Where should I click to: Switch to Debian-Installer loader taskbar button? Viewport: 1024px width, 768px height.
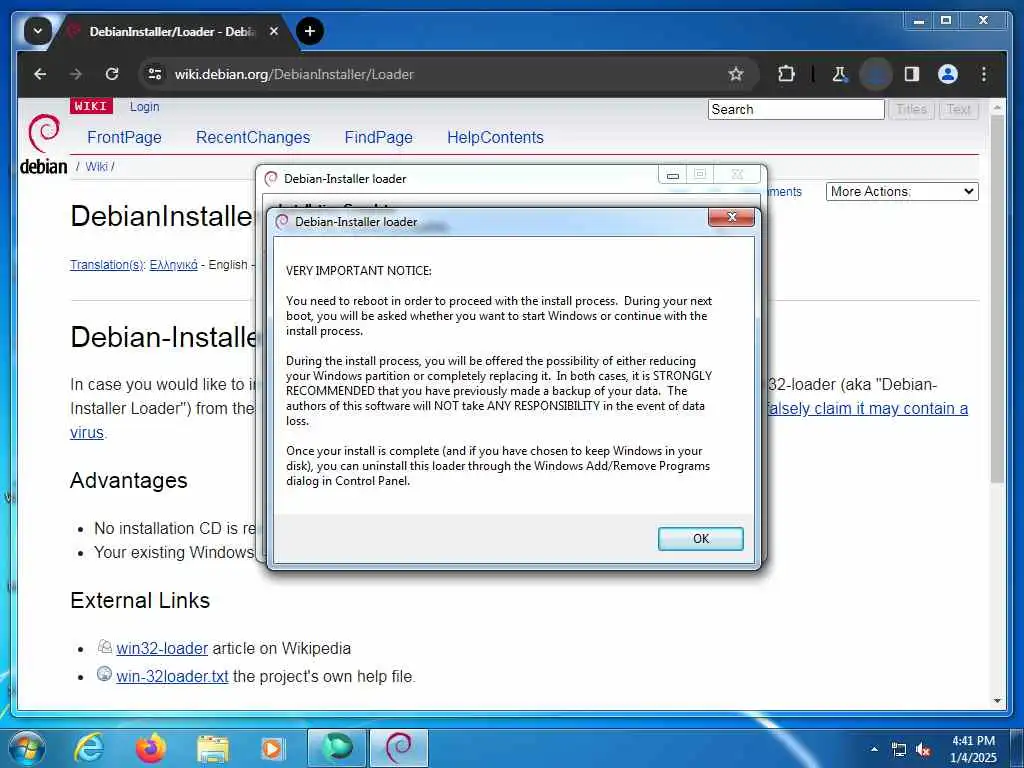click(399, 748)
